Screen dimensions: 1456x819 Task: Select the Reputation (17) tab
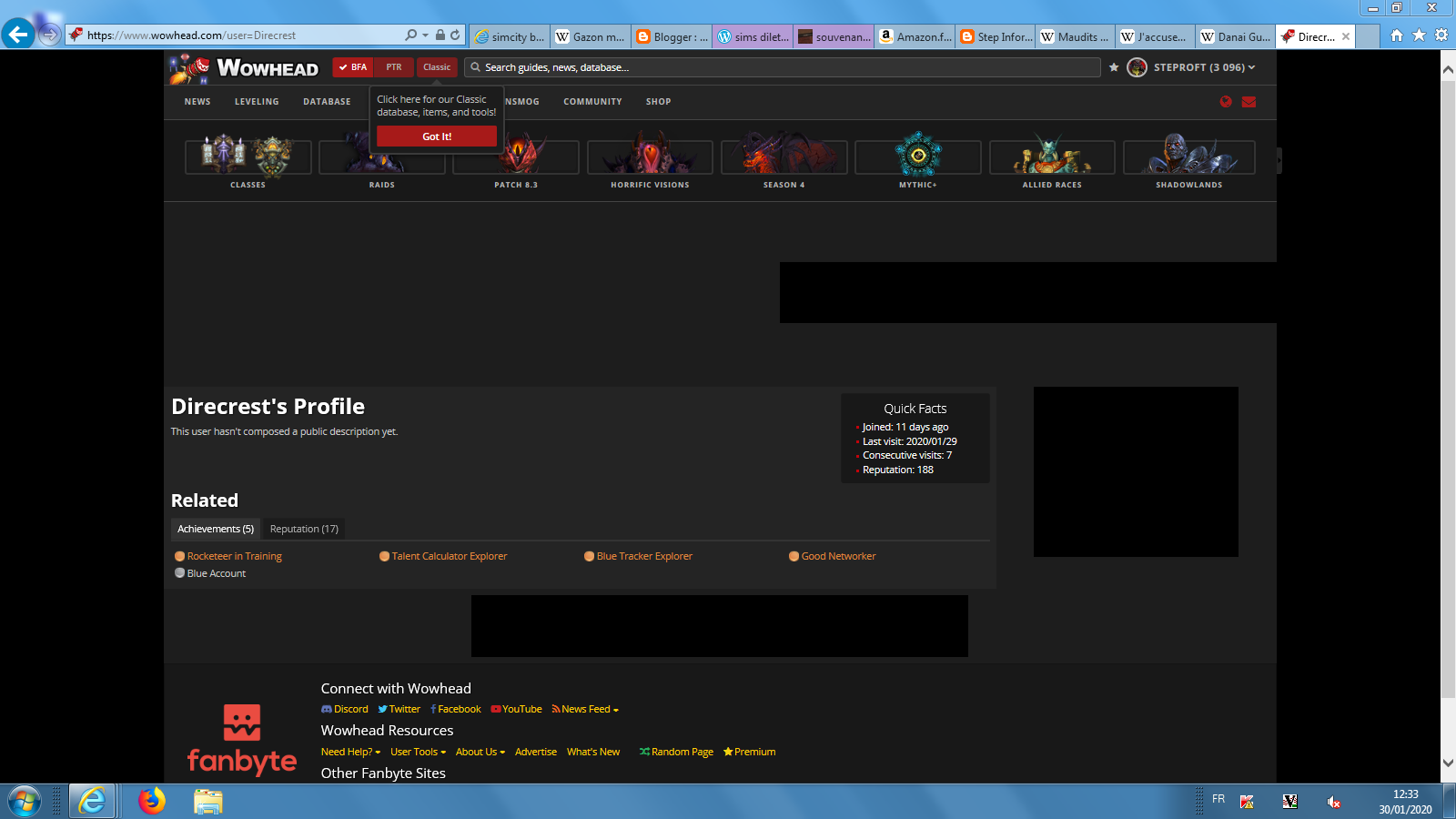[x=304, y=529]
